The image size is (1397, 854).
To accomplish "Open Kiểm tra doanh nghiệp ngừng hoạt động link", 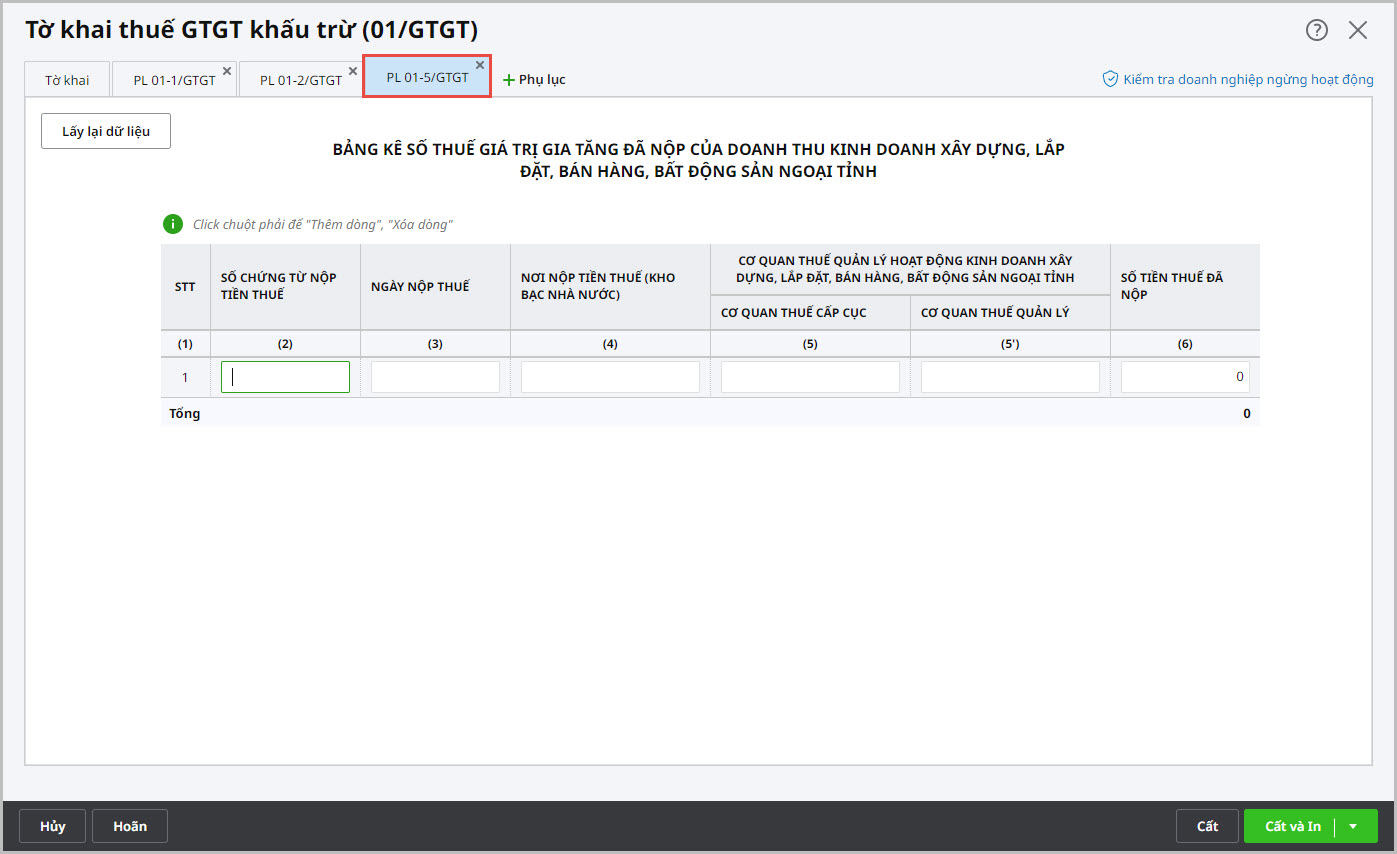I will [1248, 79].
